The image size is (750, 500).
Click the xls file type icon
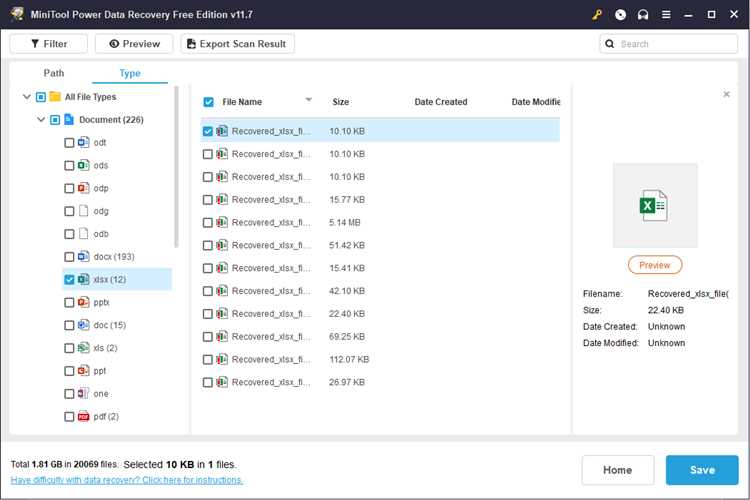[x=84, y=348]
